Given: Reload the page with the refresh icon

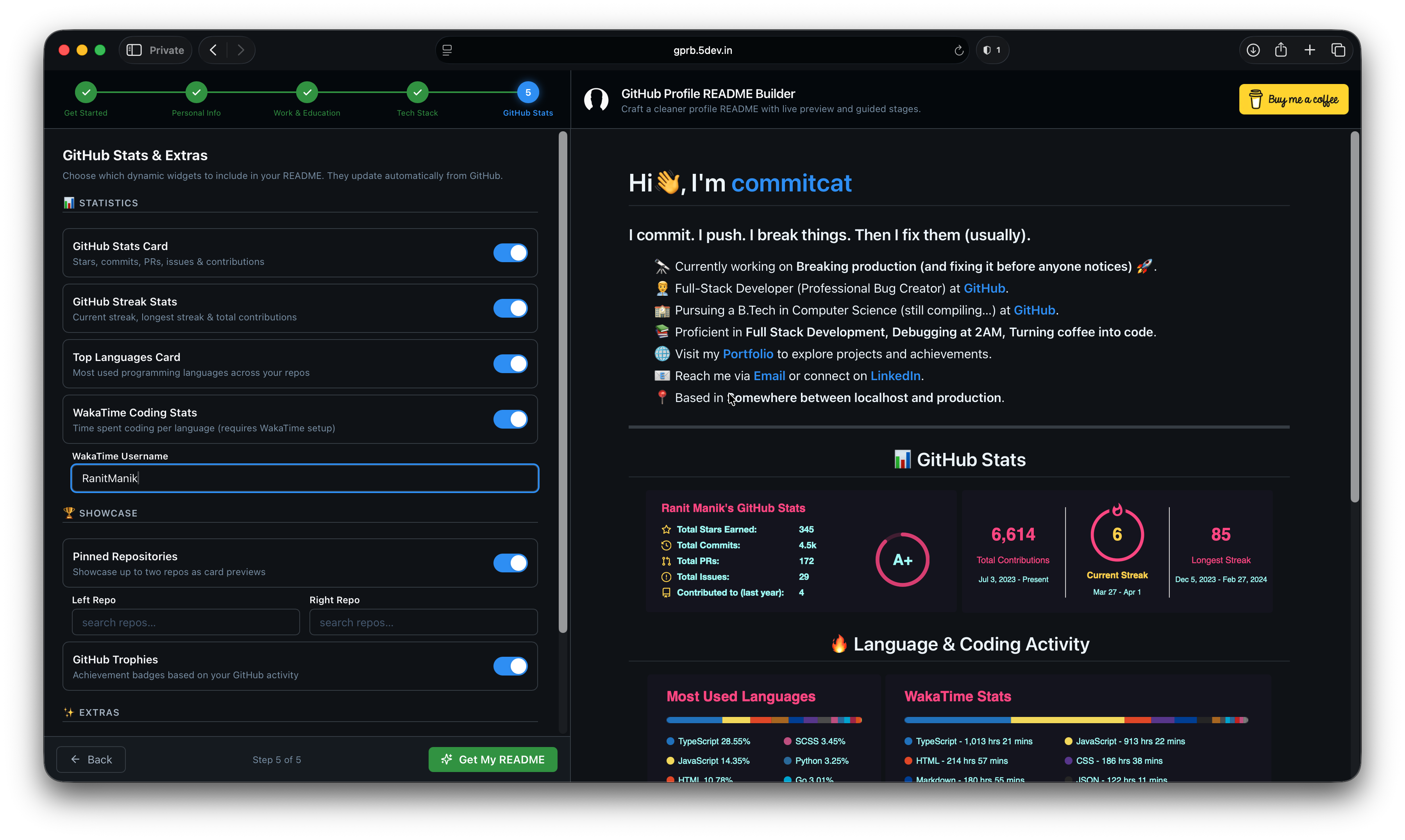Looking at the screenshot, I should click(x=958, y=50).
